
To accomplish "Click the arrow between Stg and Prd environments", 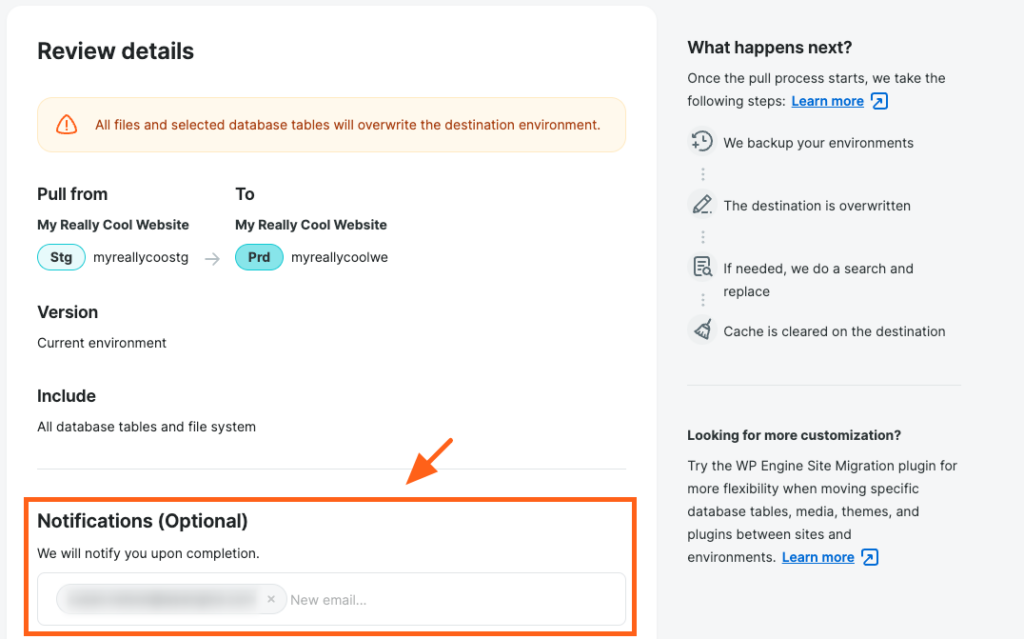I will click(212, 258).
